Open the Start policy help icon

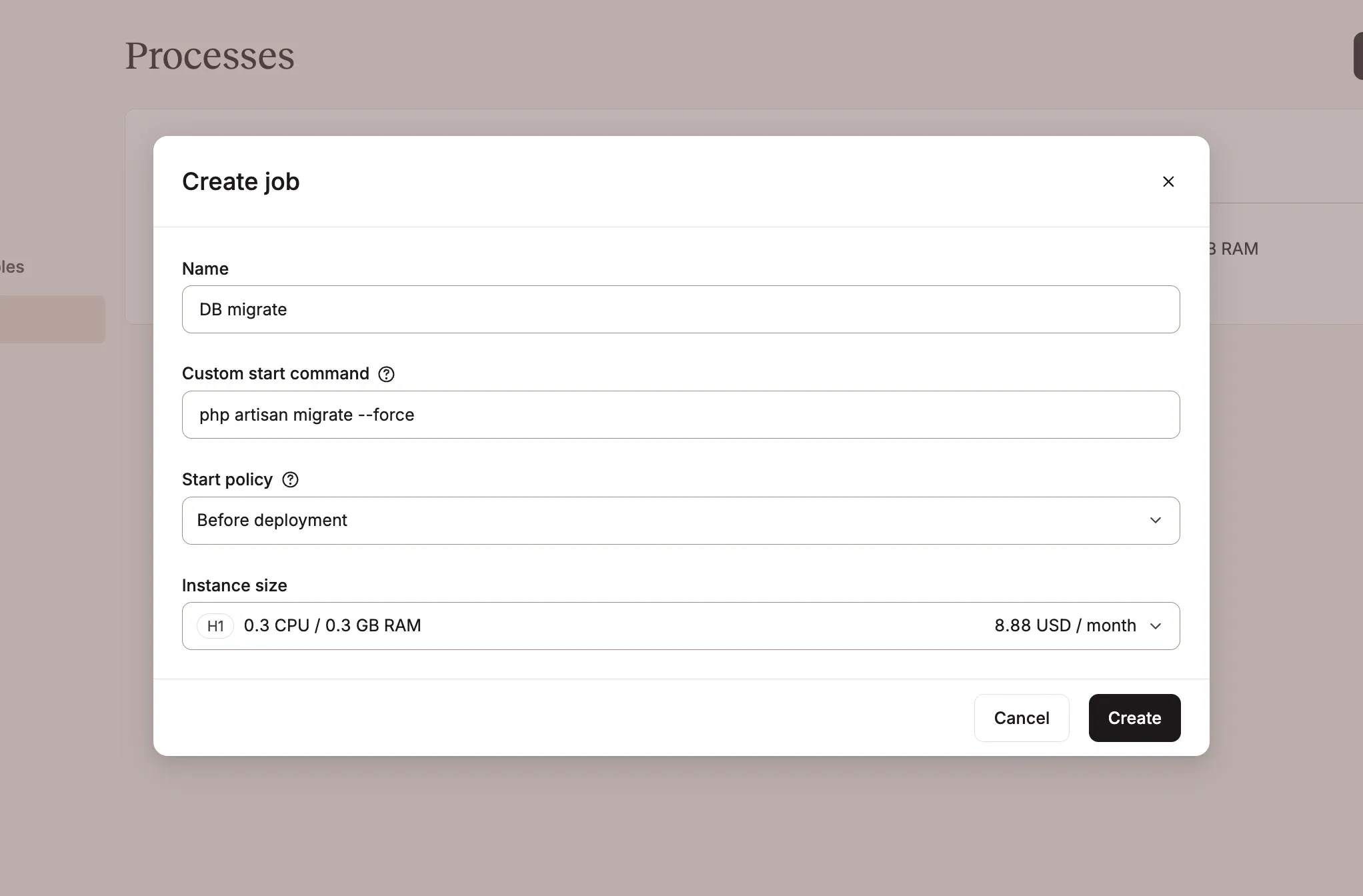click(x=290, y=479)
